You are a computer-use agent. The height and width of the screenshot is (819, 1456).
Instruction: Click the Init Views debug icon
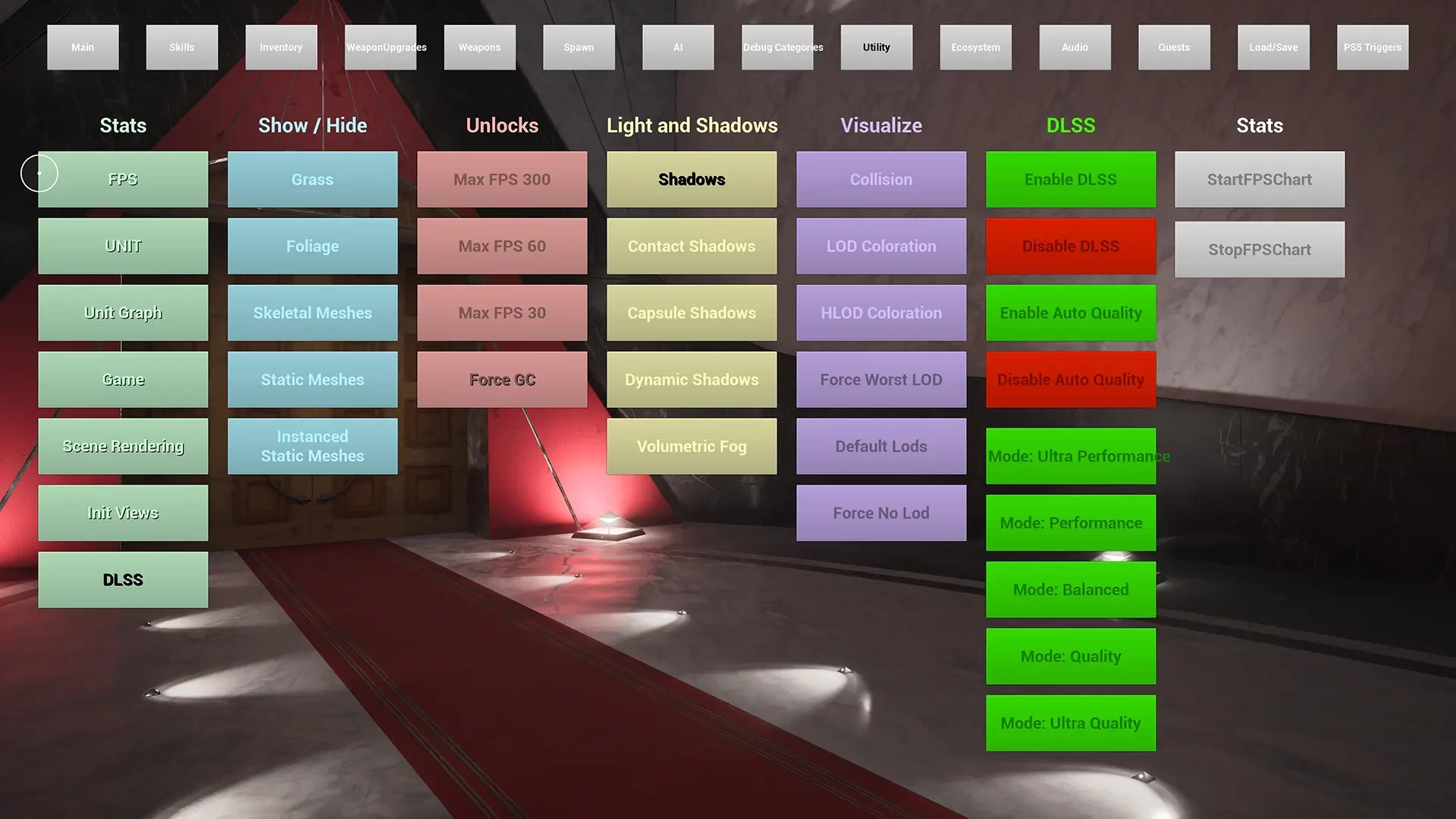click(122, 512)
